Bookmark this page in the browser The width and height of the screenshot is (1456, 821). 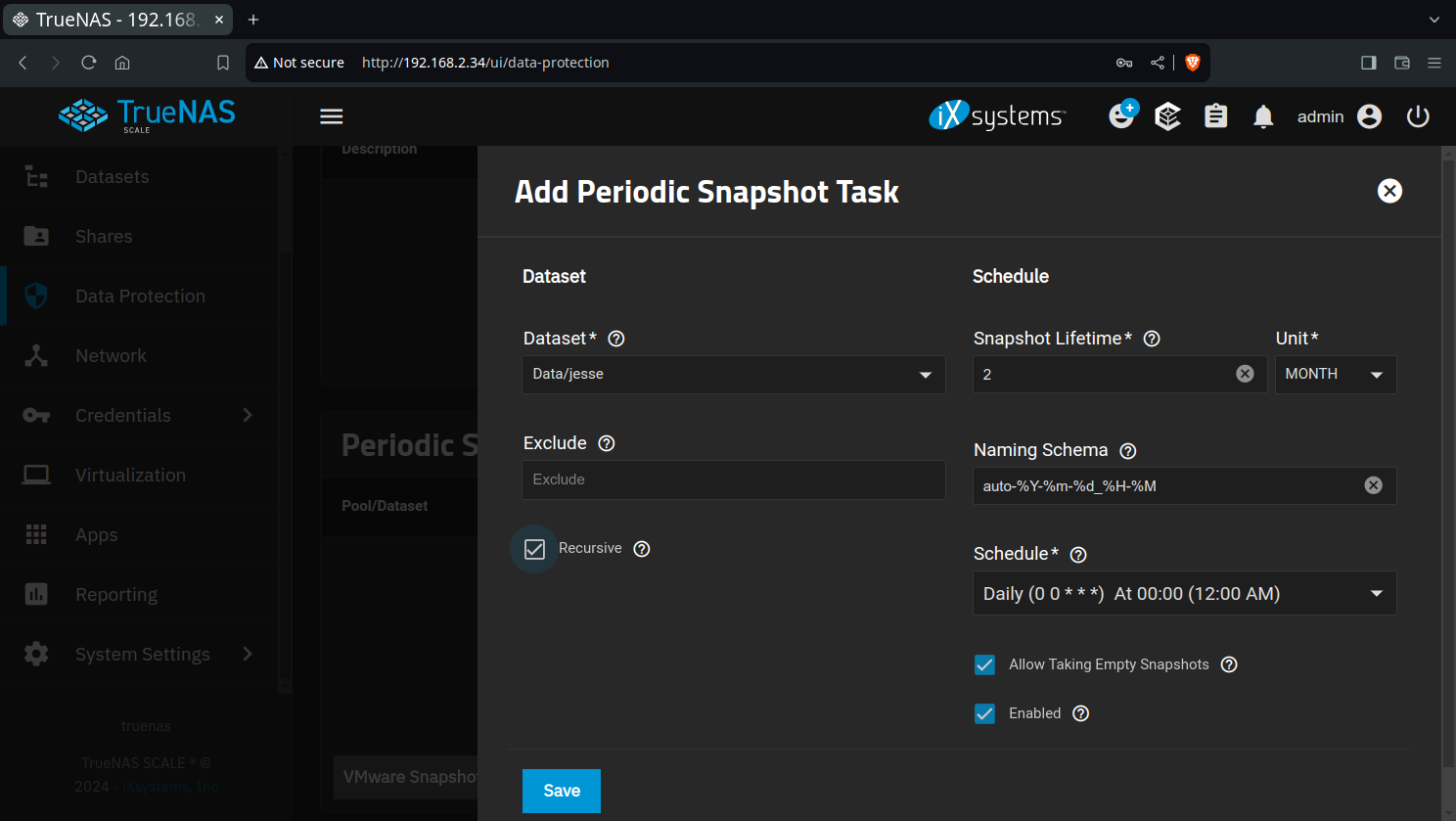point(223,63)
